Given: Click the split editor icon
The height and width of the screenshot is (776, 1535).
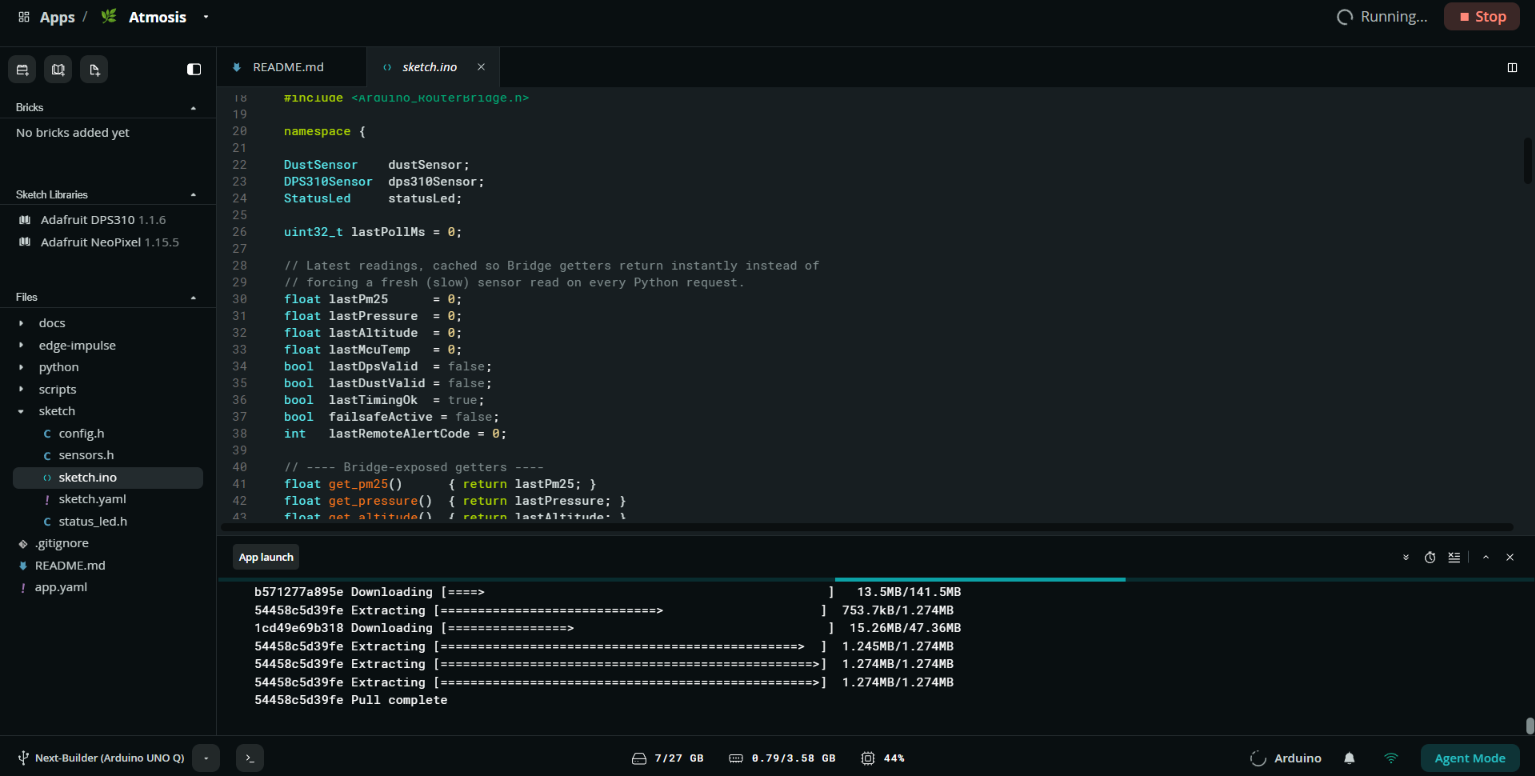Looking at the screenshot, I should coord(1512,67).
